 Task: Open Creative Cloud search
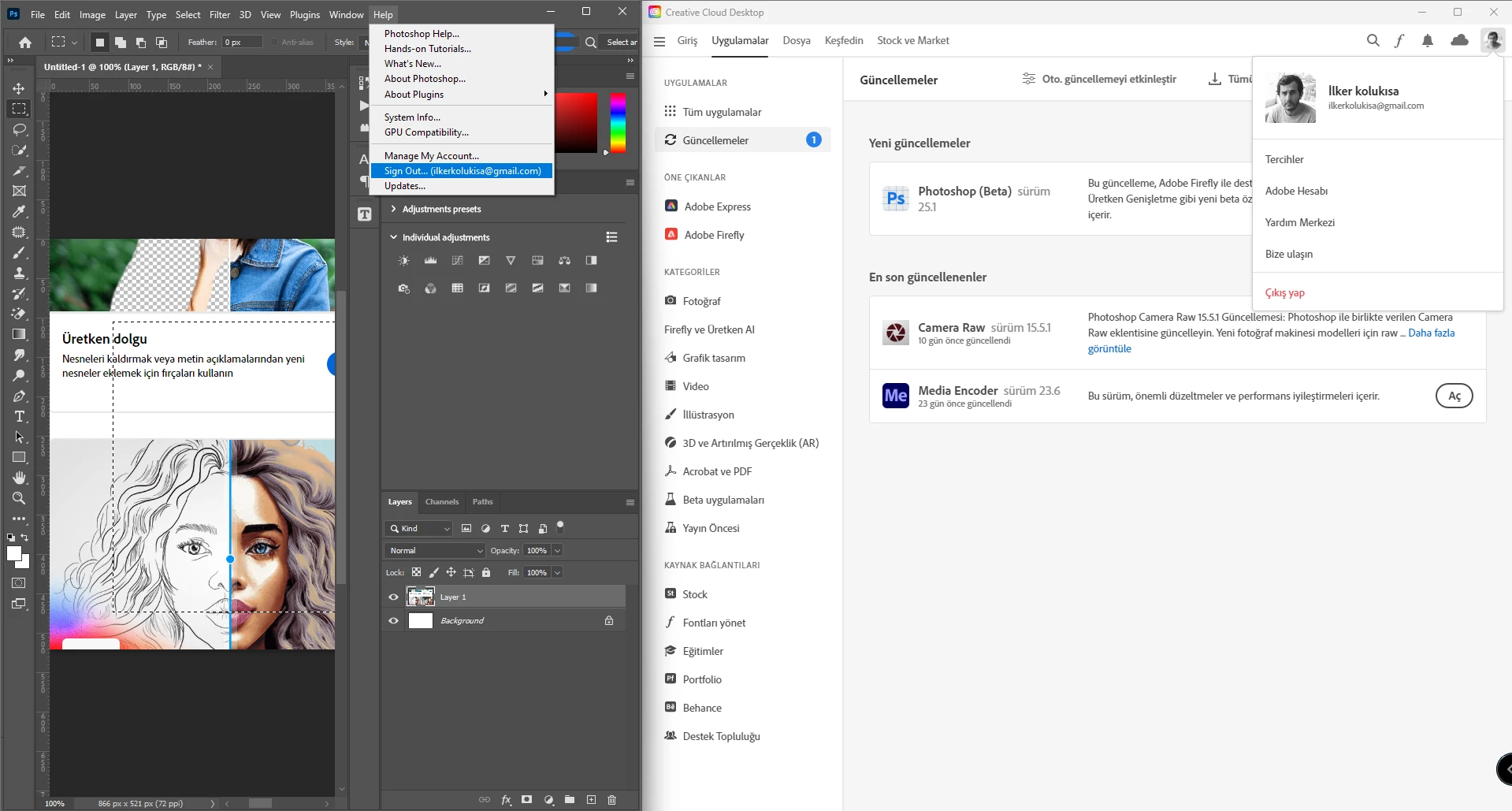click(x=1373, y=40)
